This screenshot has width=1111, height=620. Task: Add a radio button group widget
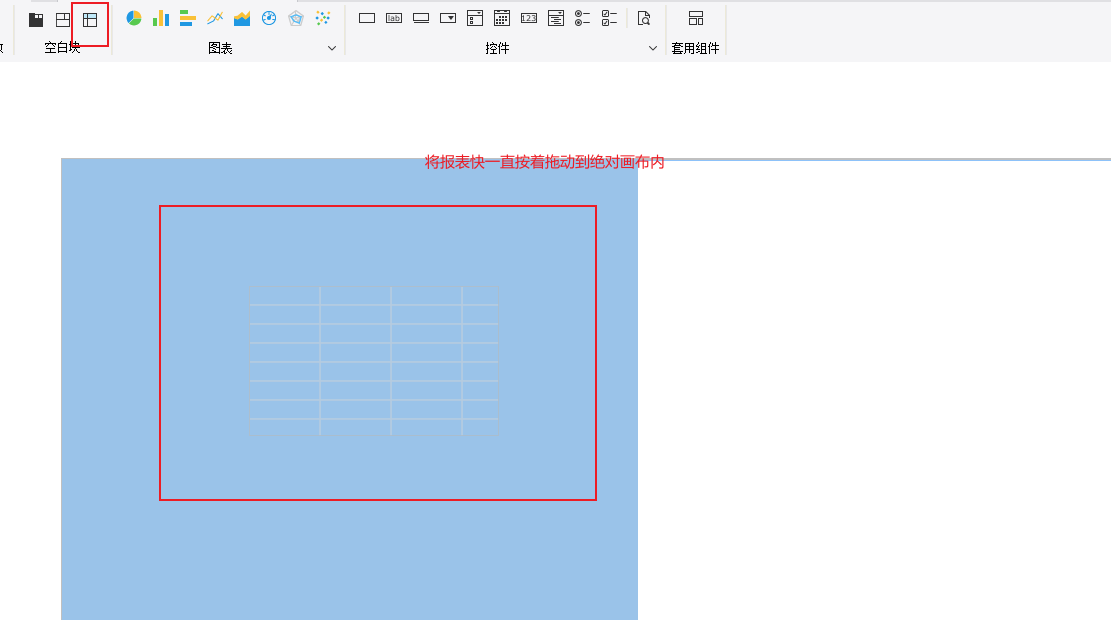(x=582, y=18)
